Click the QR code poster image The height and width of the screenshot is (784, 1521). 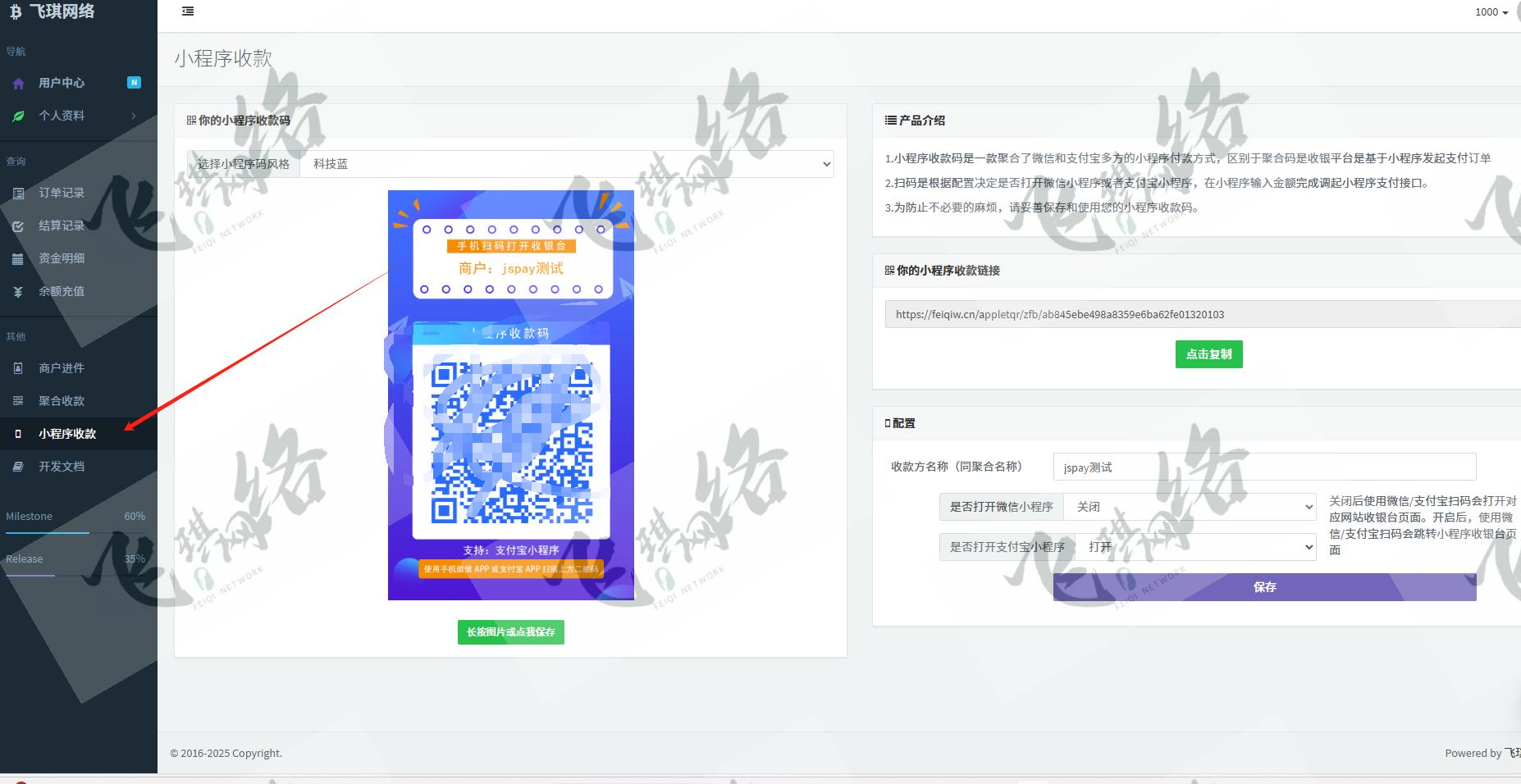tap(510, 395)
